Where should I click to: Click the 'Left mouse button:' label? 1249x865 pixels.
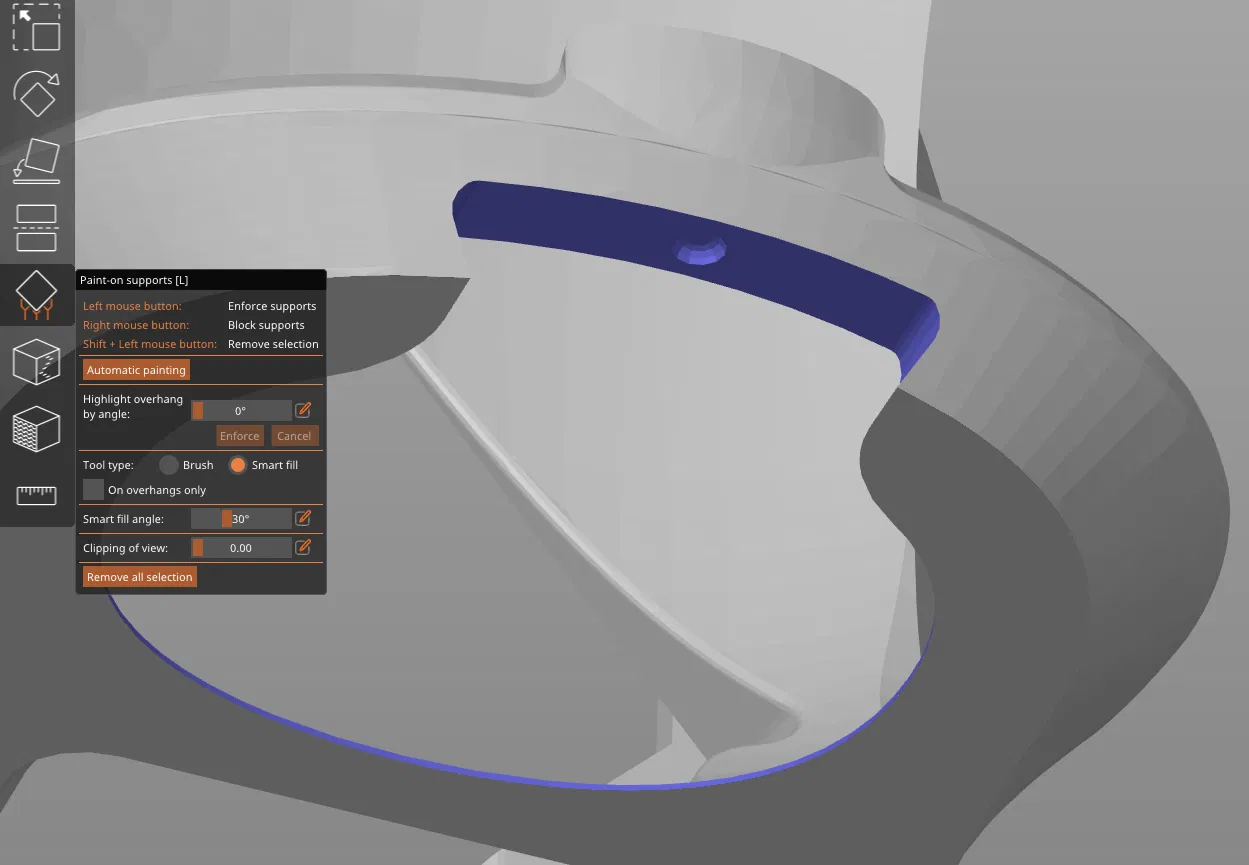(132, 306)
